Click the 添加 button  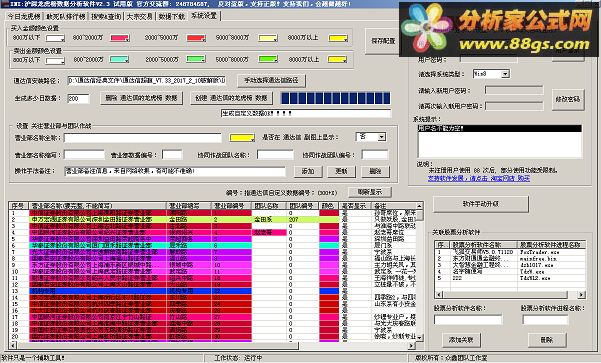tap(308, 171)
